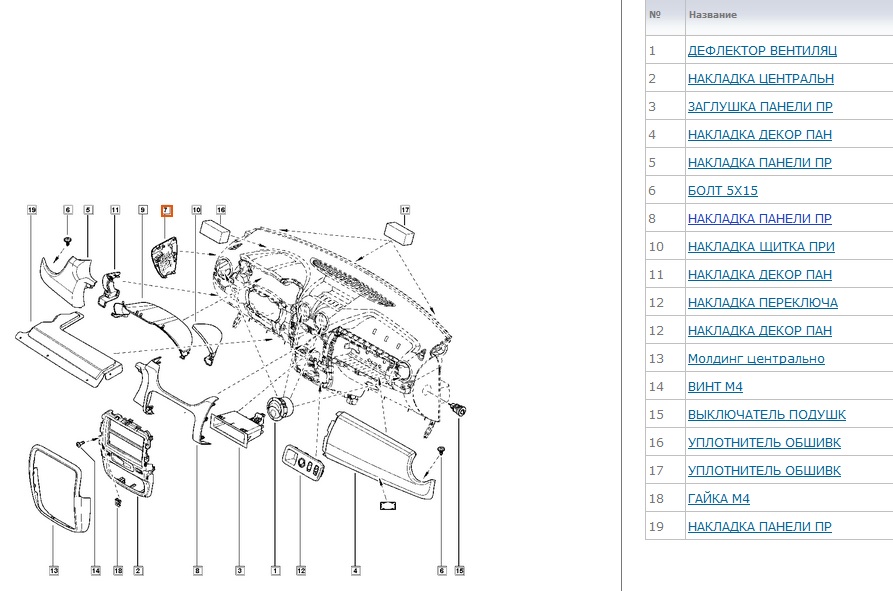The height and width of the screenshot is (591, 893).
Task: Click callout number 16 in the diagram
Action: (x=221, y=210)
